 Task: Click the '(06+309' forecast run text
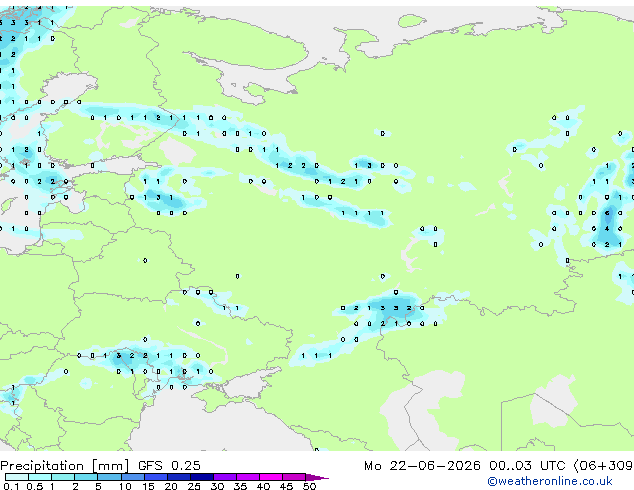[603, 466]
